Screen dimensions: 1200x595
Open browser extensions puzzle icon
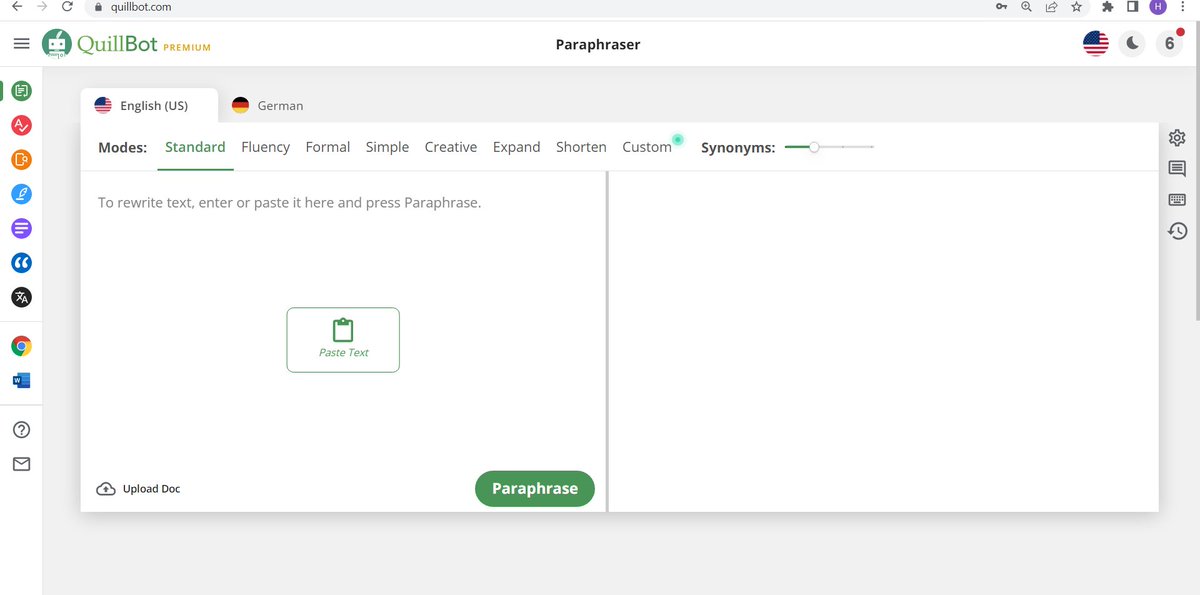coord(1107,7)
